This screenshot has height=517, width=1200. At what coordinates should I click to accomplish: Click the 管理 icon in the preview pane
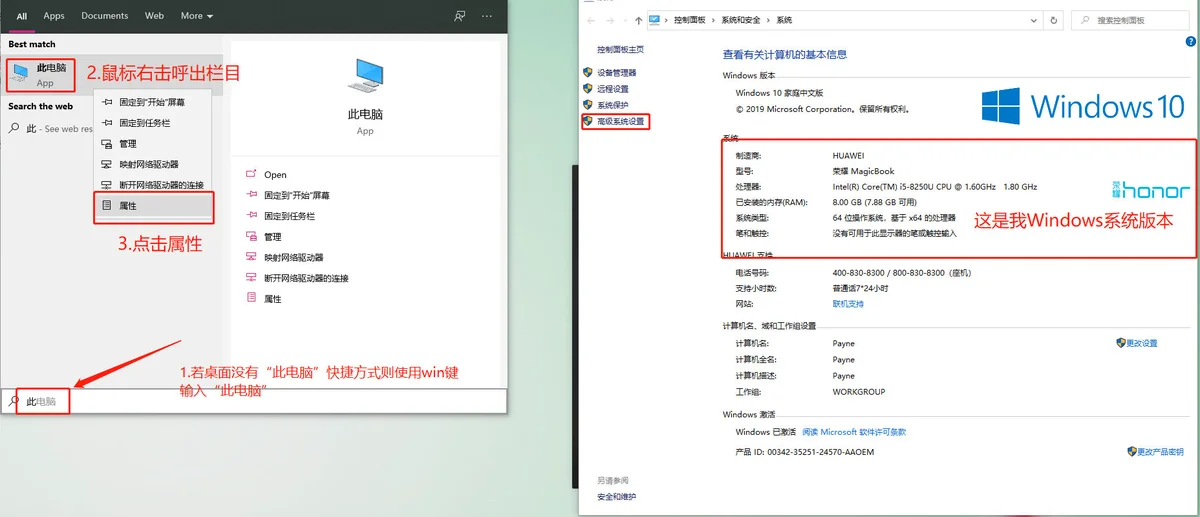[x=251, y=237]
